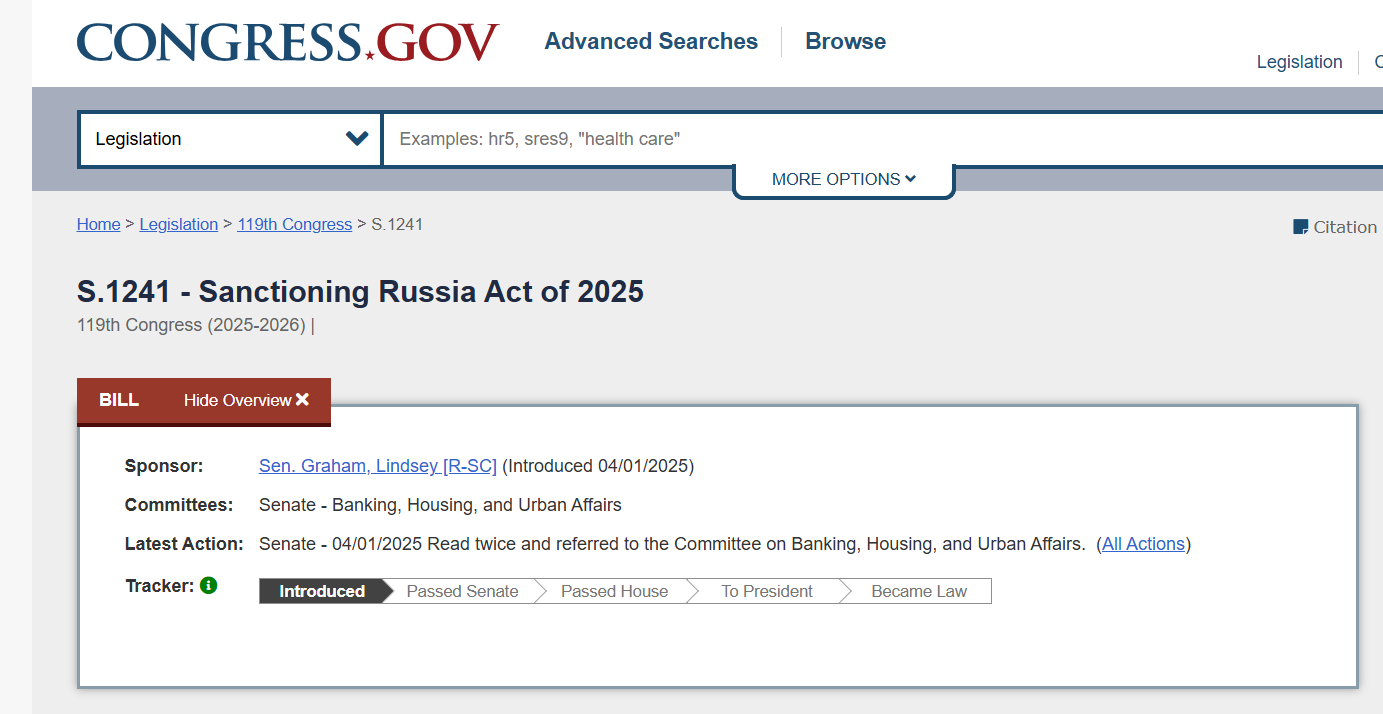
Task: Click the green Tracker info icon
Action: click(x=208, y=586)
